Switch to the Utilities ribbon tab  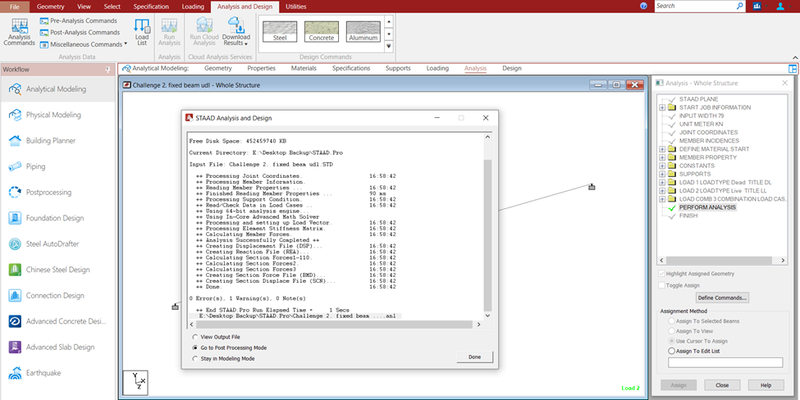[296, 7]
